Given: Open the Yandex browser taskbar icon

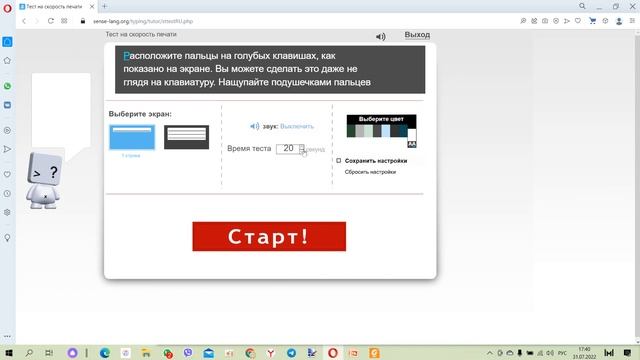Looking at the screenshot, I should 271,353.
